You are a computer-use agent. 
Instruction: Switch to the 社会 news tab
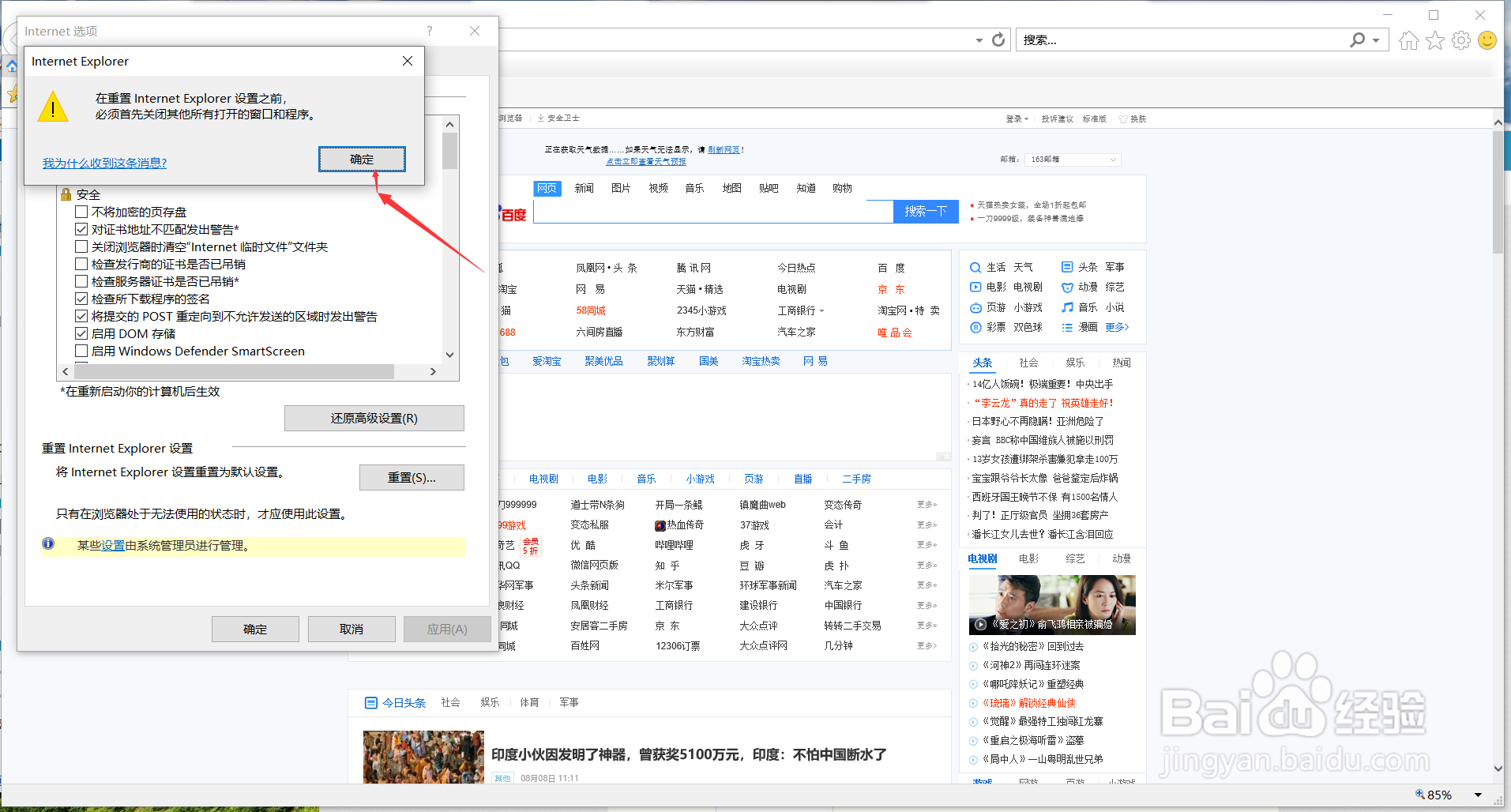point(1028,363)
